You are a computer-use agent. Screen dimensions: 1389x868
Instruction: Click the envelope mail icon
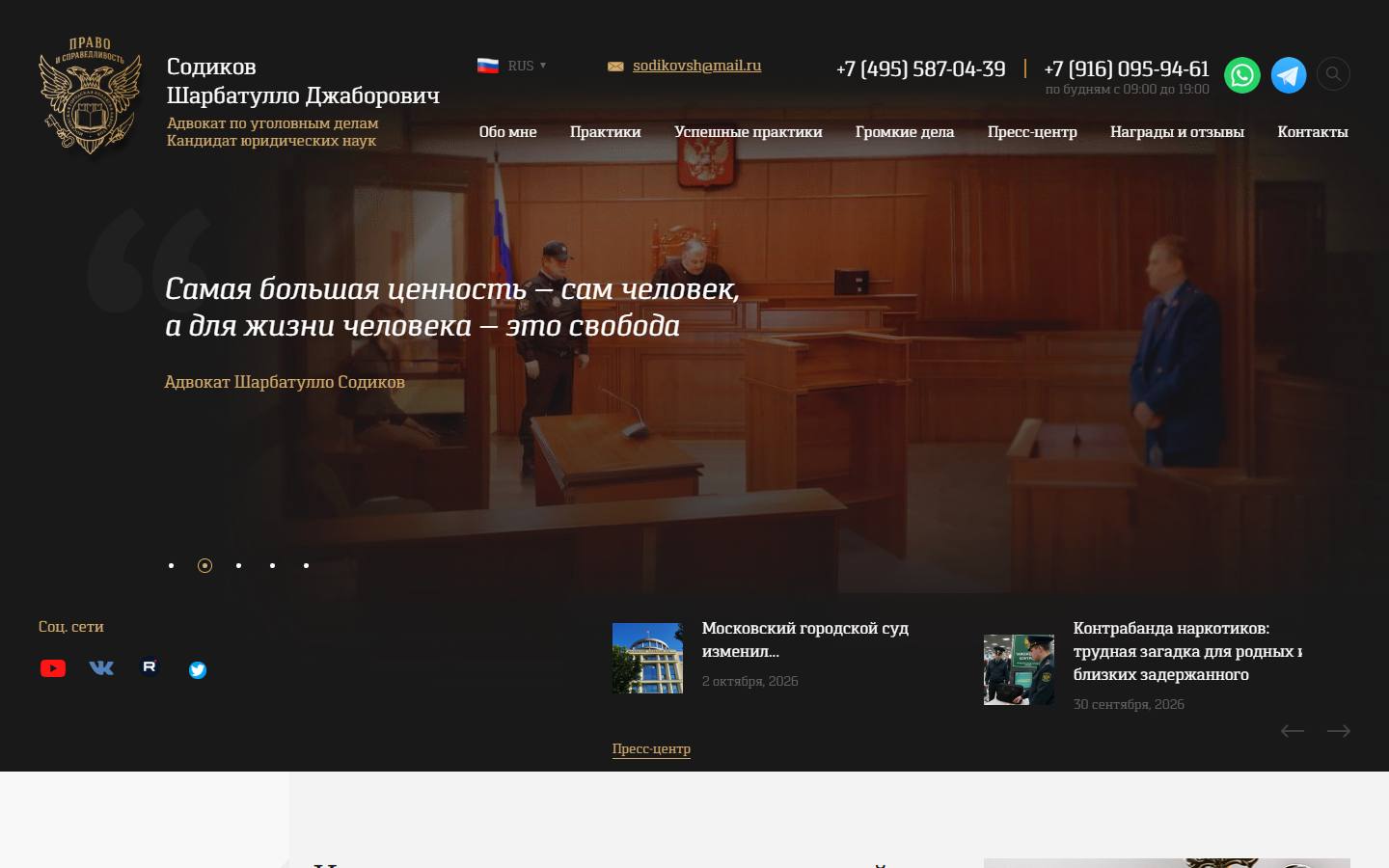click(615, 67)
